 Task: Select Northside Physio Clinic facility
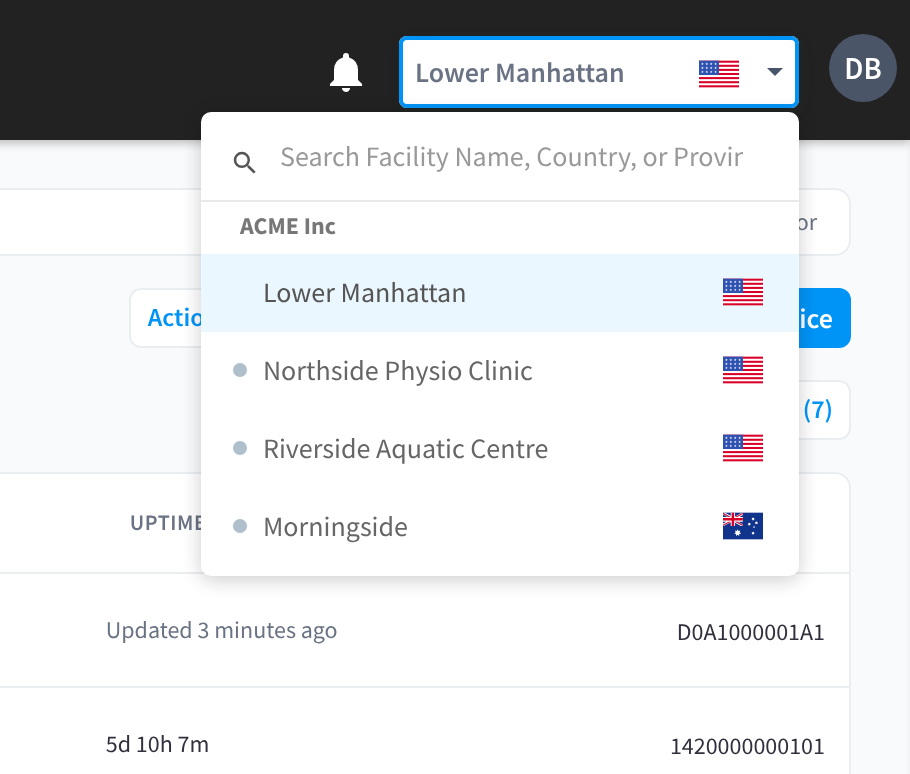(500, 371)
